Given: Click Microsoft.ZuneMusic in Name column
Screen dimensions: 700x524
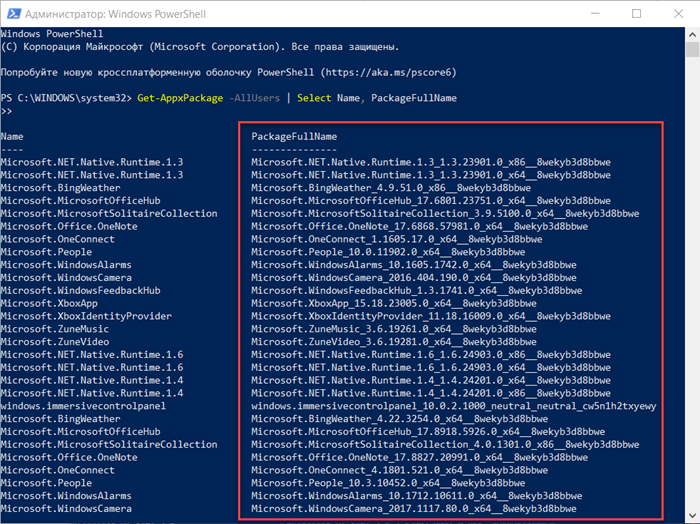Looking at the screenshot, I should point(55,329).
